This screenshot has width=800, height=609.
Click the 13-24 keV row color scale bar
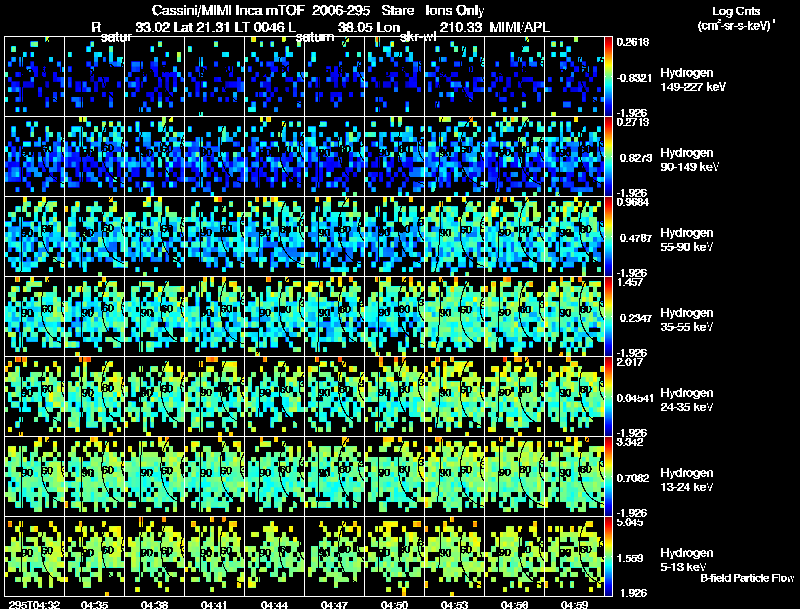pyautogui.click(x=608, y=476)
